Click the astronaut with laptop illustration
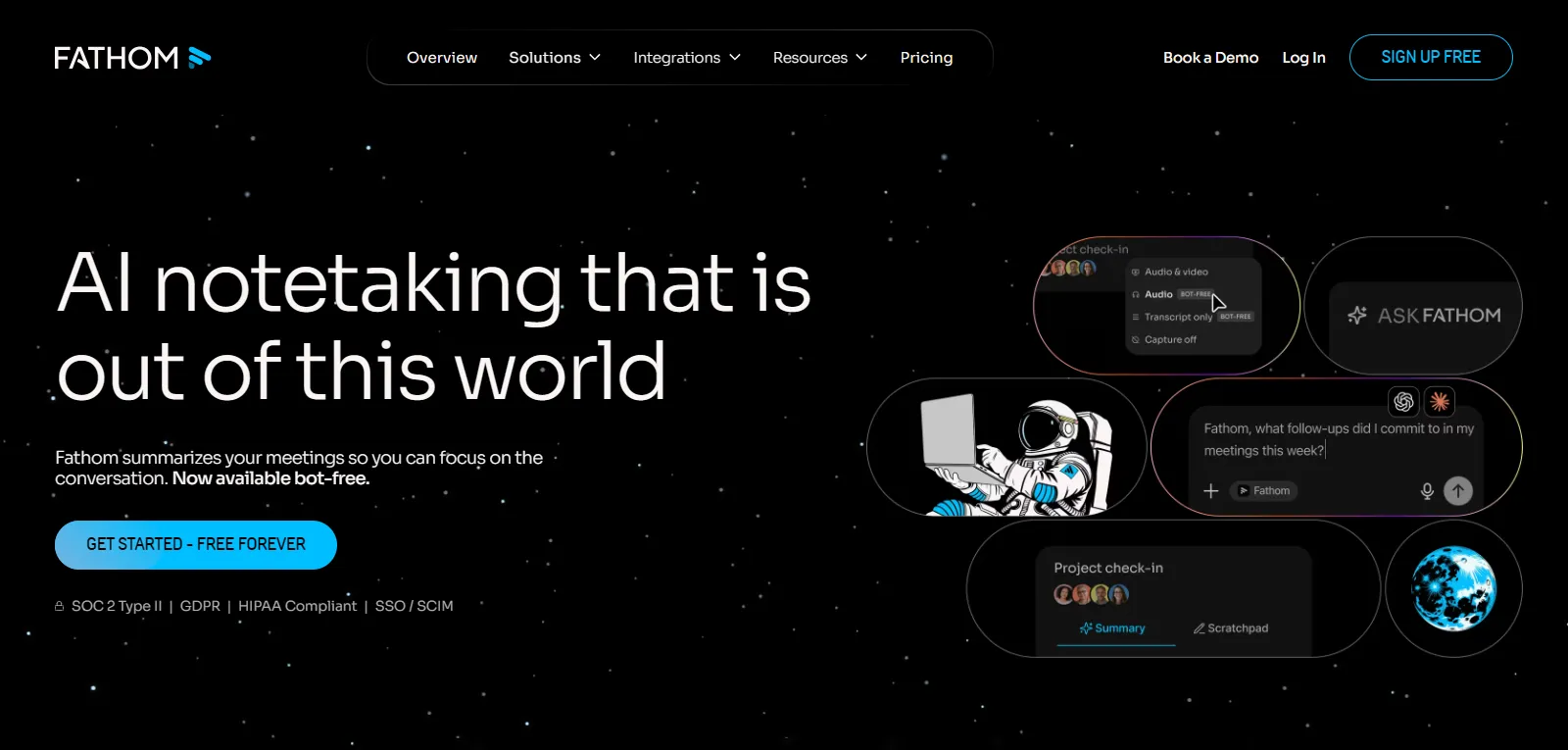 tap(1019, 455)
